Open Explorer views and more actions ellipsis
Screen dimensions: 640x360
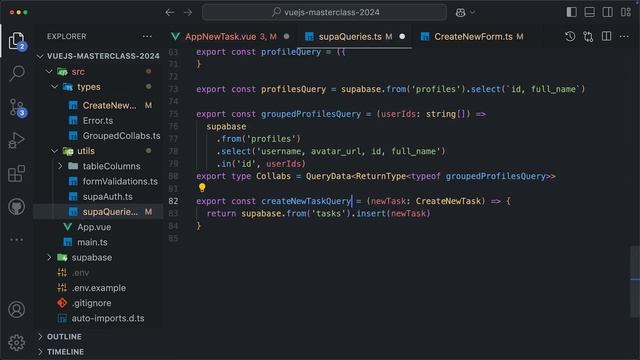[x=147, y=36]
